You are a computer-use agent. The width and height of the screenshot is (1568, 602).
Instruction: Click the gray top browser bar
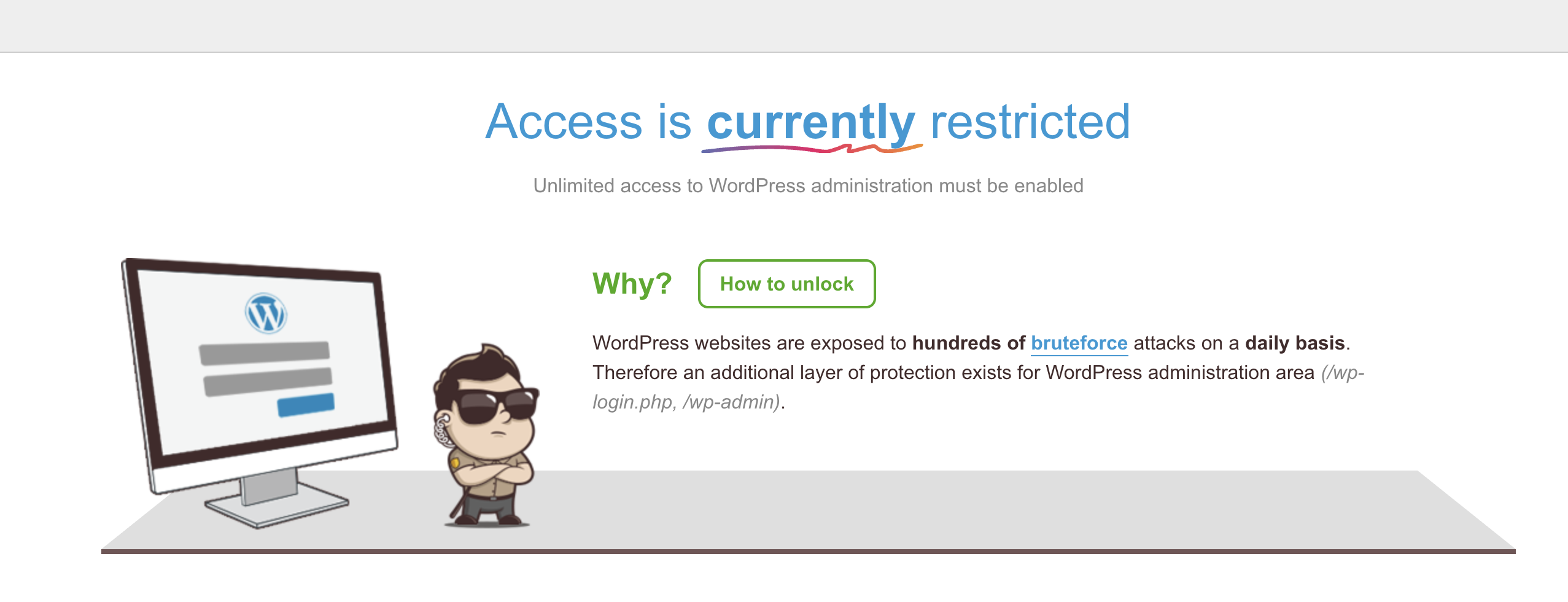click(x=784, y=26)
